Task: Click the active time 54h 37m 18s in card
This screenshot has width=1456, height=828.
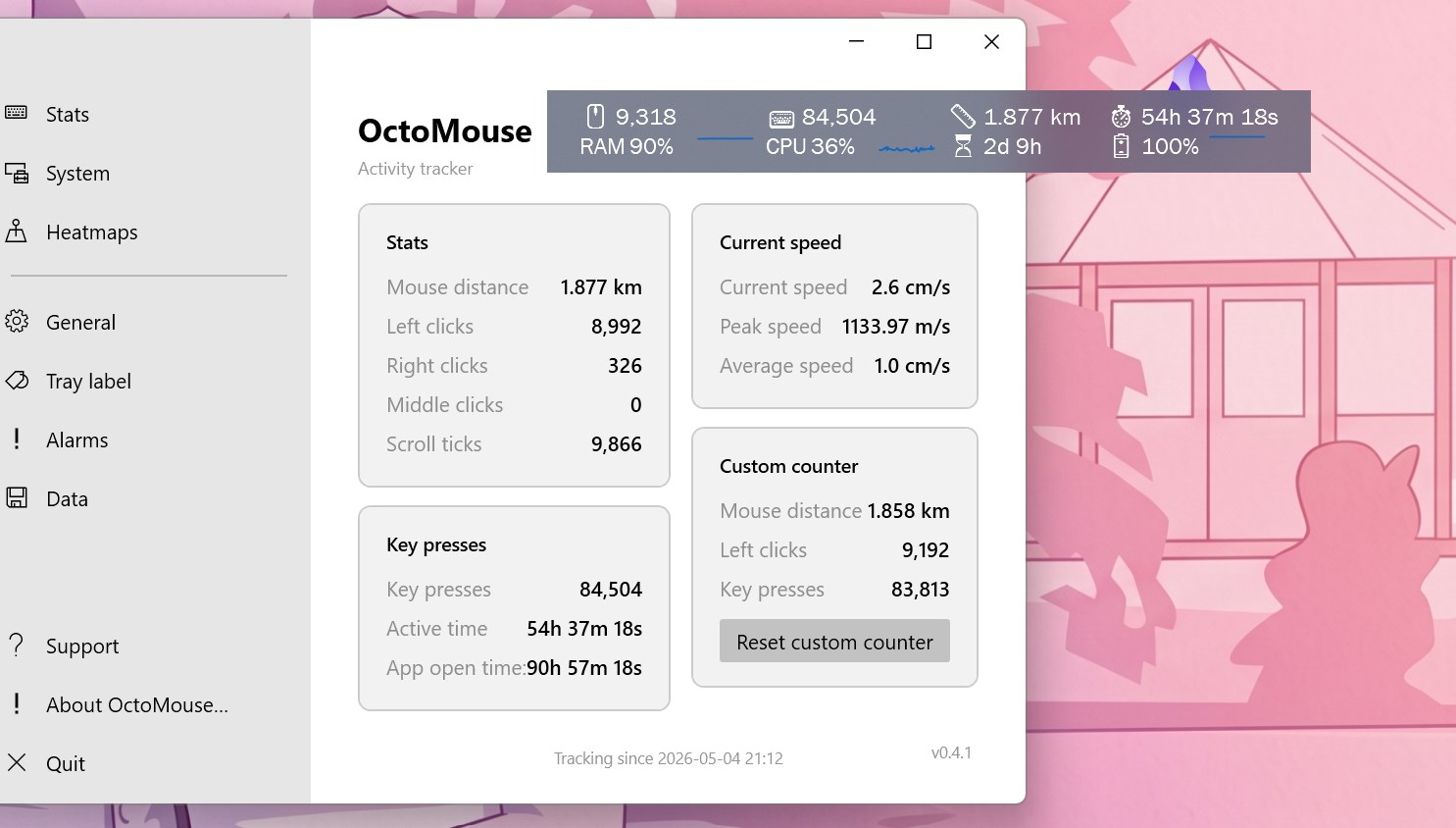Action: pyautogui.click(x=584, y=629)
